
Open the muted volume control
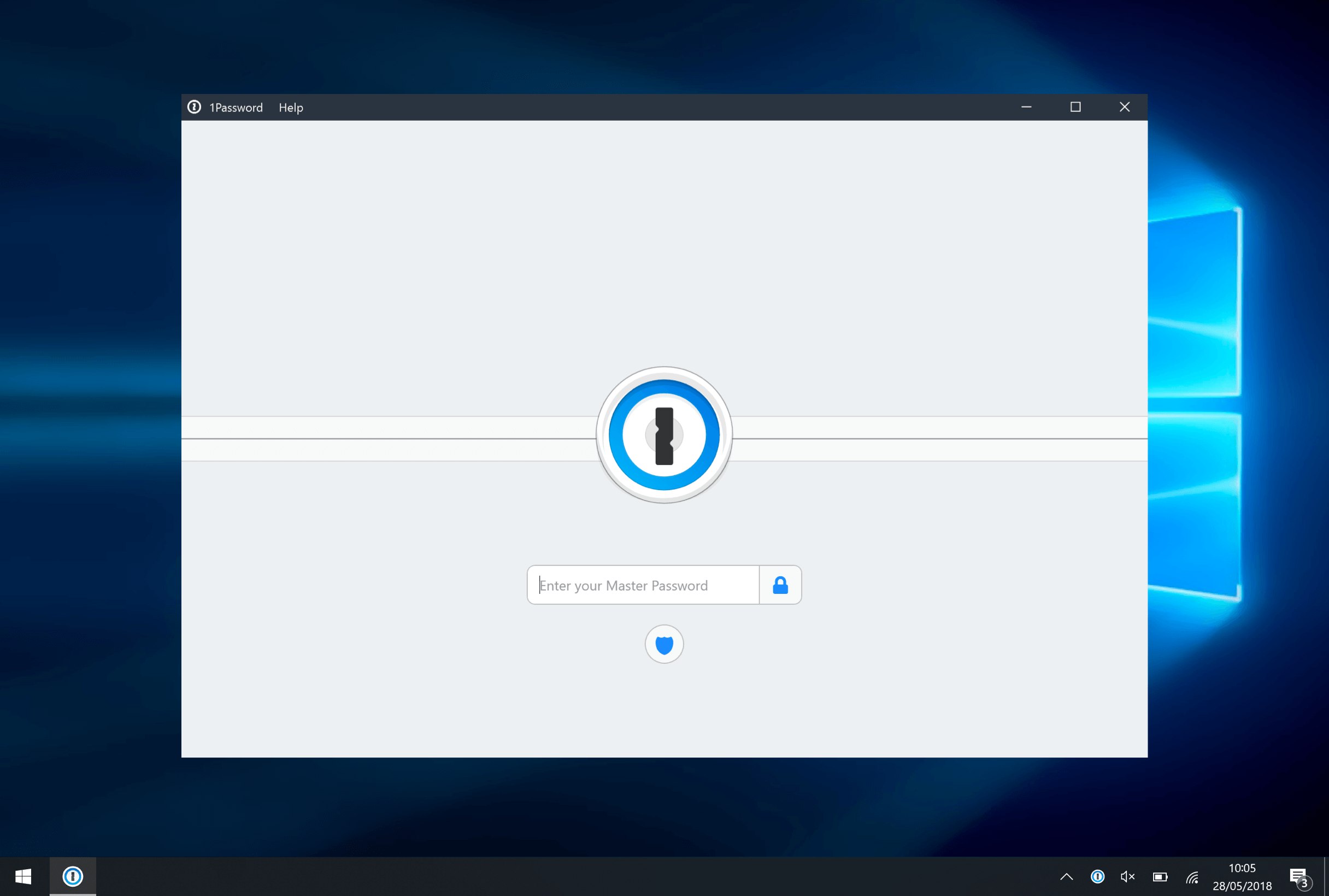coord(1128,876)
